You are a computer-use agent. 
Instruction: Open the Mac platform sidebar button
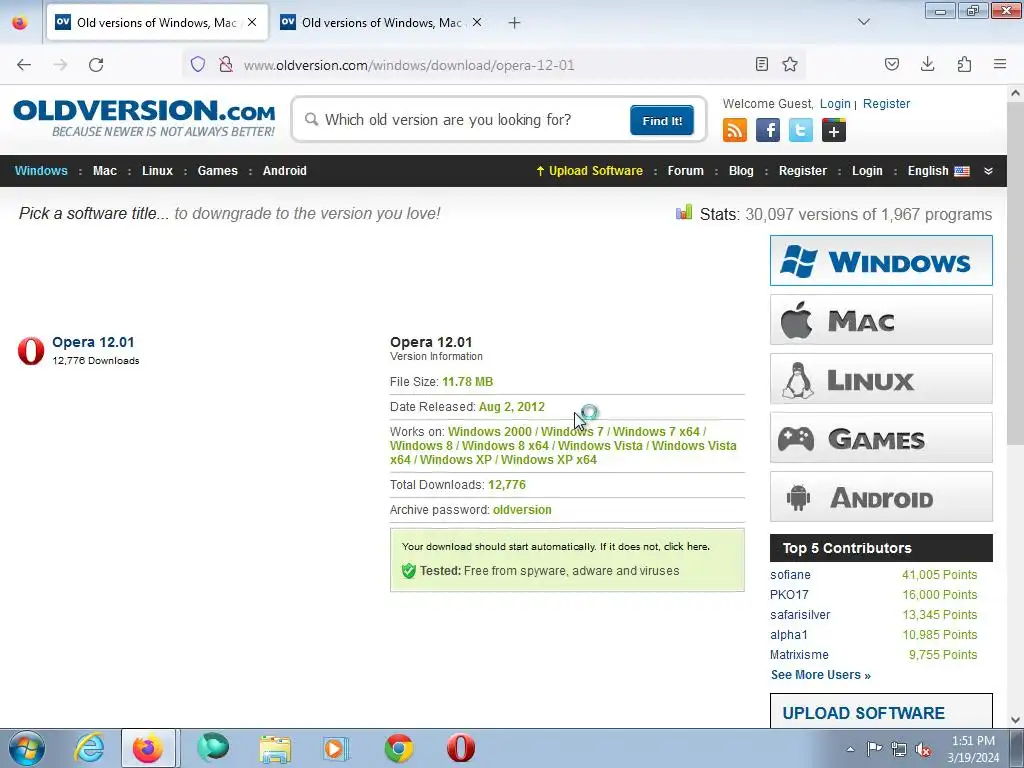[881, 320]
